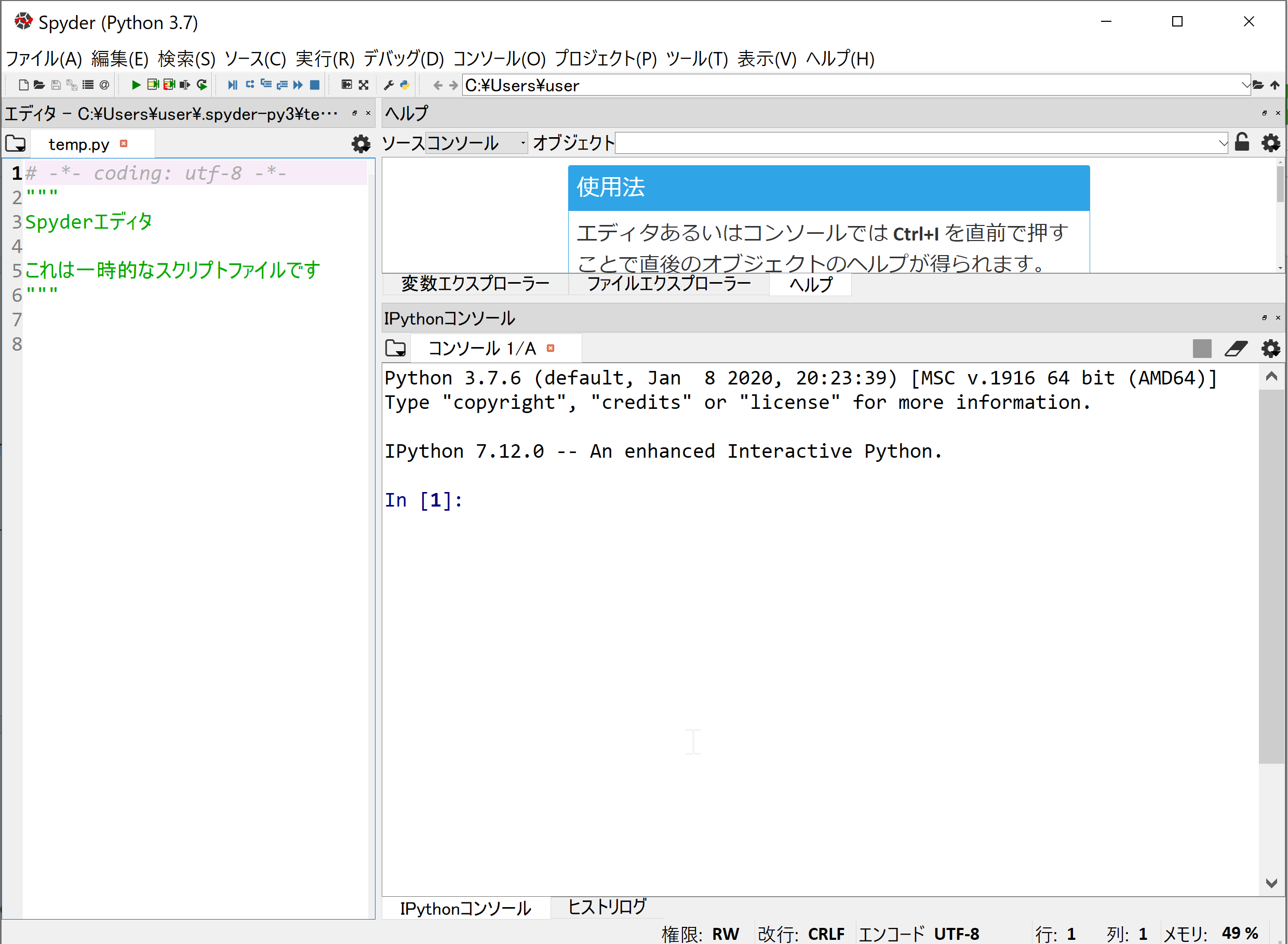The image size is (1288, 944).
Task: Click the オブジェクト input field
Action: [916, 143]
